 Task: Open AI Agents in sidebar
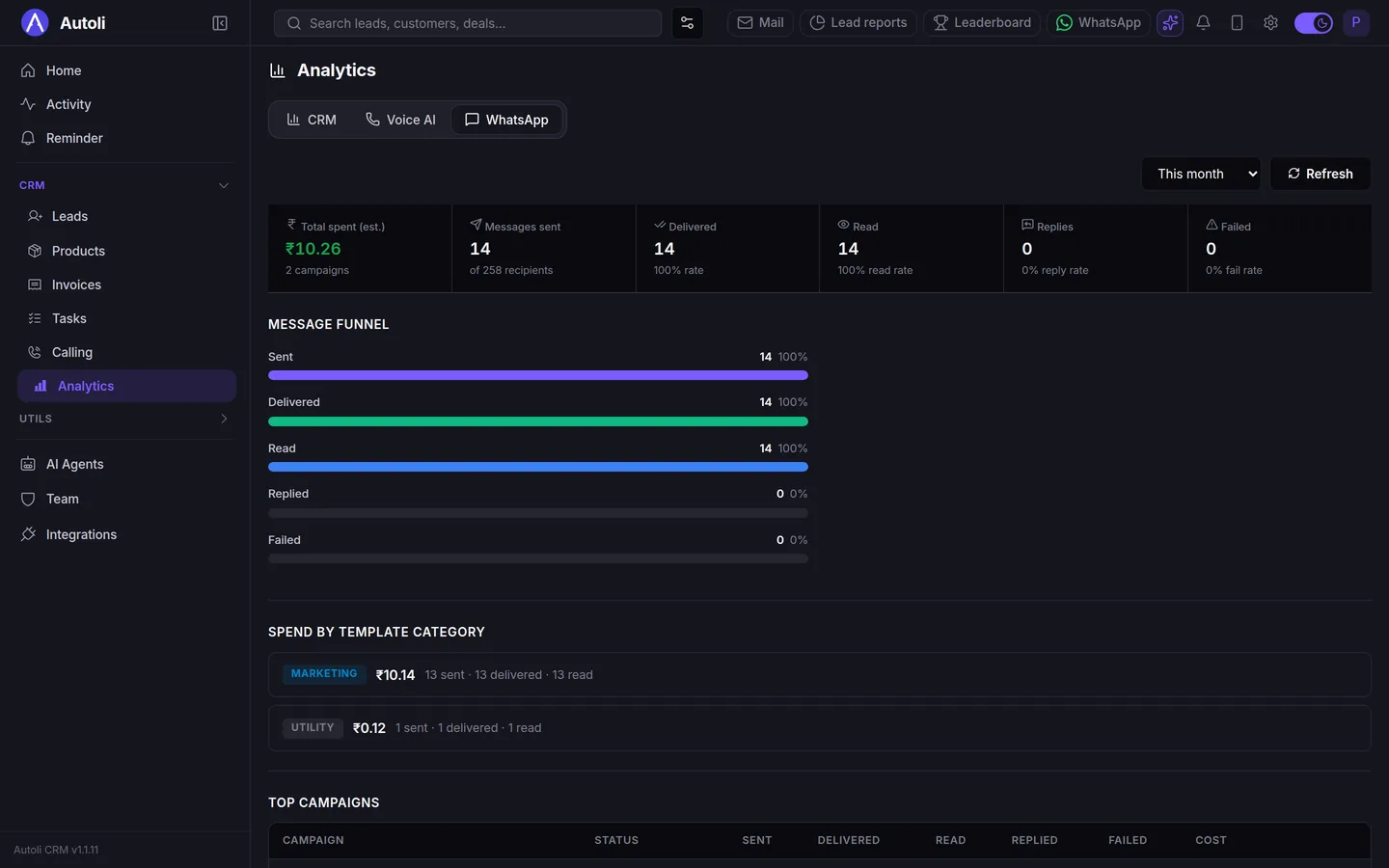(x=126, y=464)
